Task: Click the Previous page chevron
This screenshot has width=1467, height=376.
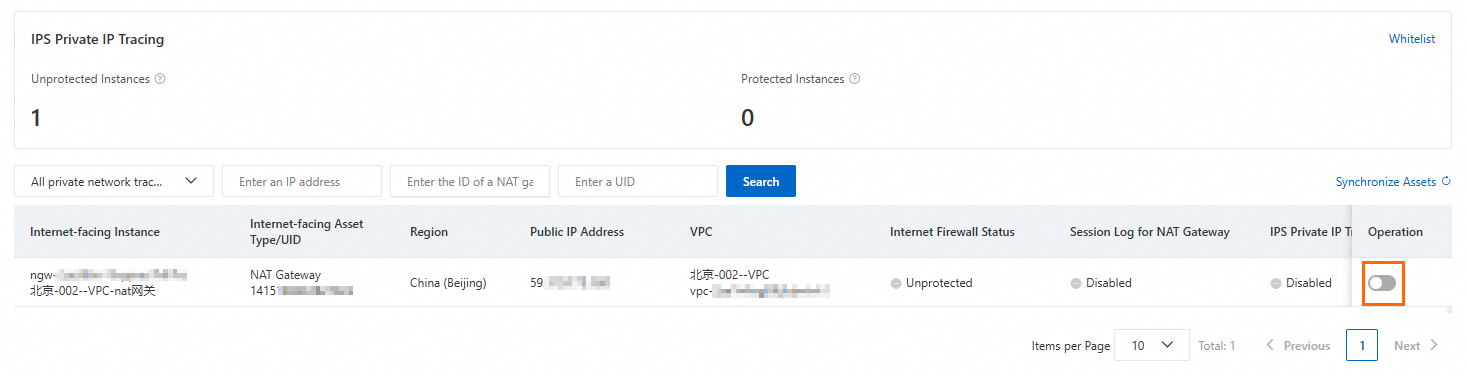Action: [1271, 345]
